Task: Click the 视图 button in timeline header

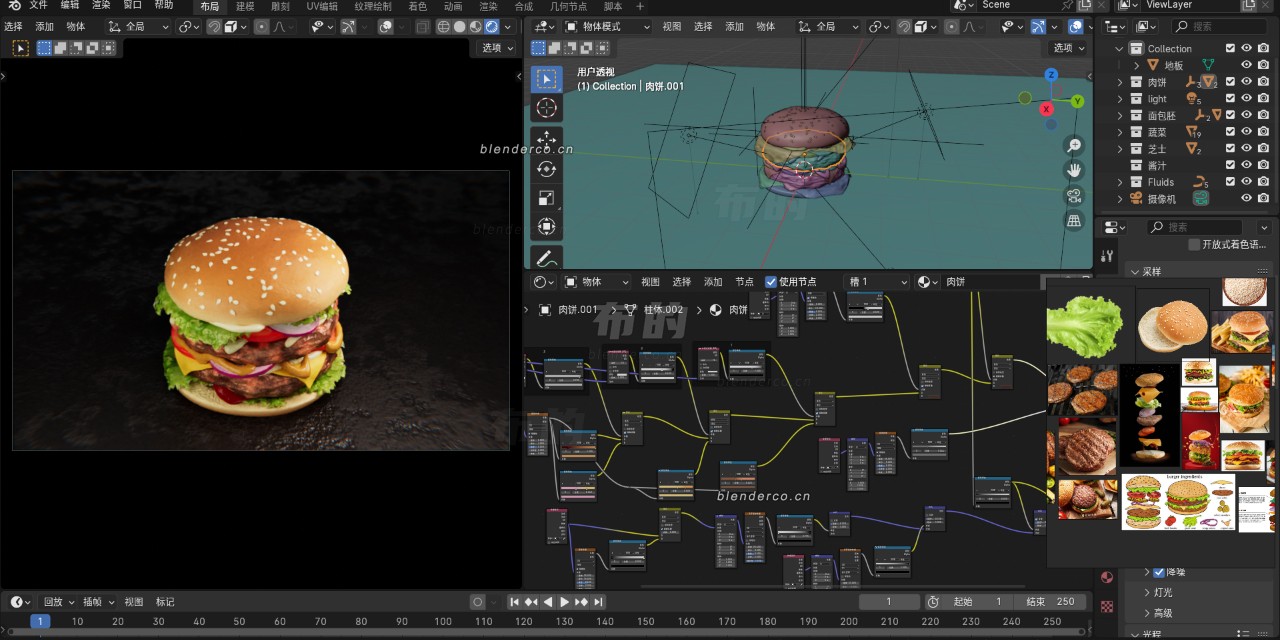Action: coord(134,602)
